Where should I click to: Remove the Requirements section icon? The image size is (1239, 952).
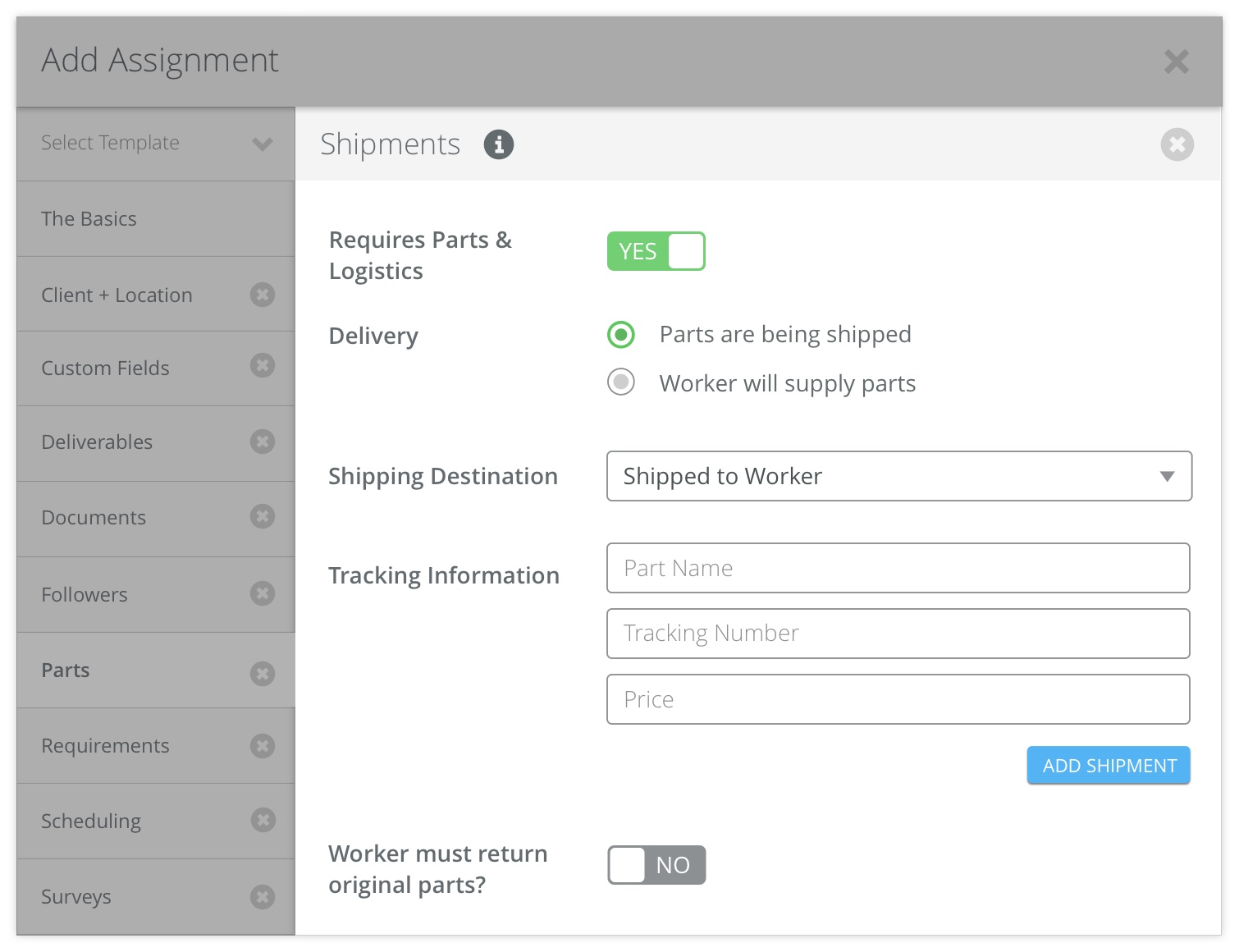263,746
